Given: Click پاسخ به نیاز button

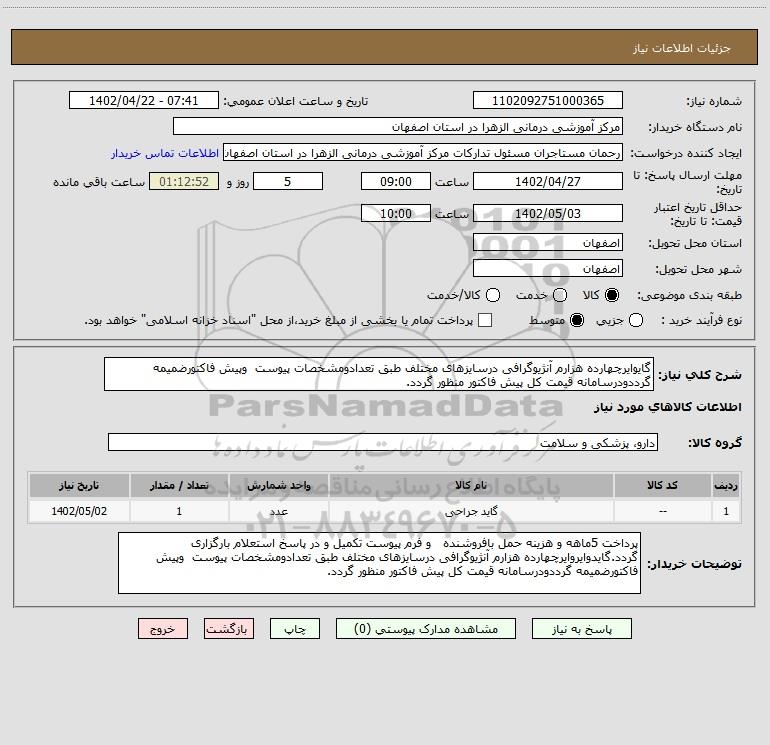Looking at the screenshot, I should 581,629.
